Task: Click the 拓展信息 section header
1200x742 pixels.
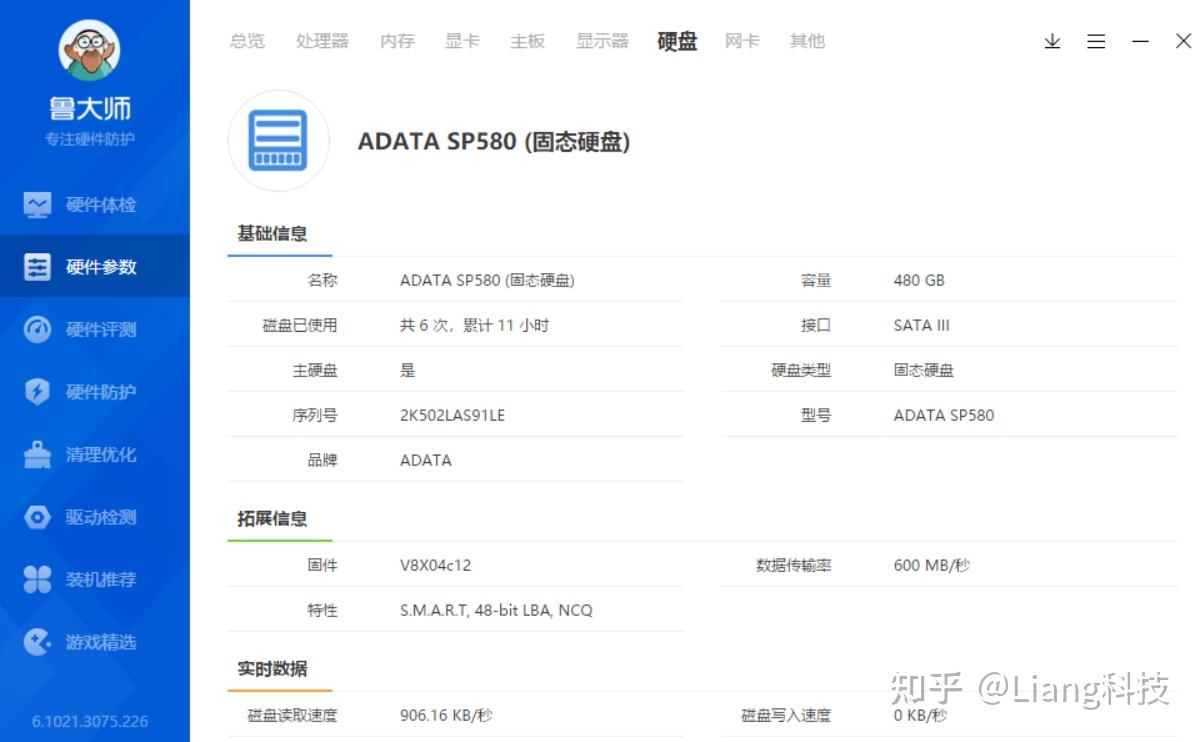Action: click(272, 518)
